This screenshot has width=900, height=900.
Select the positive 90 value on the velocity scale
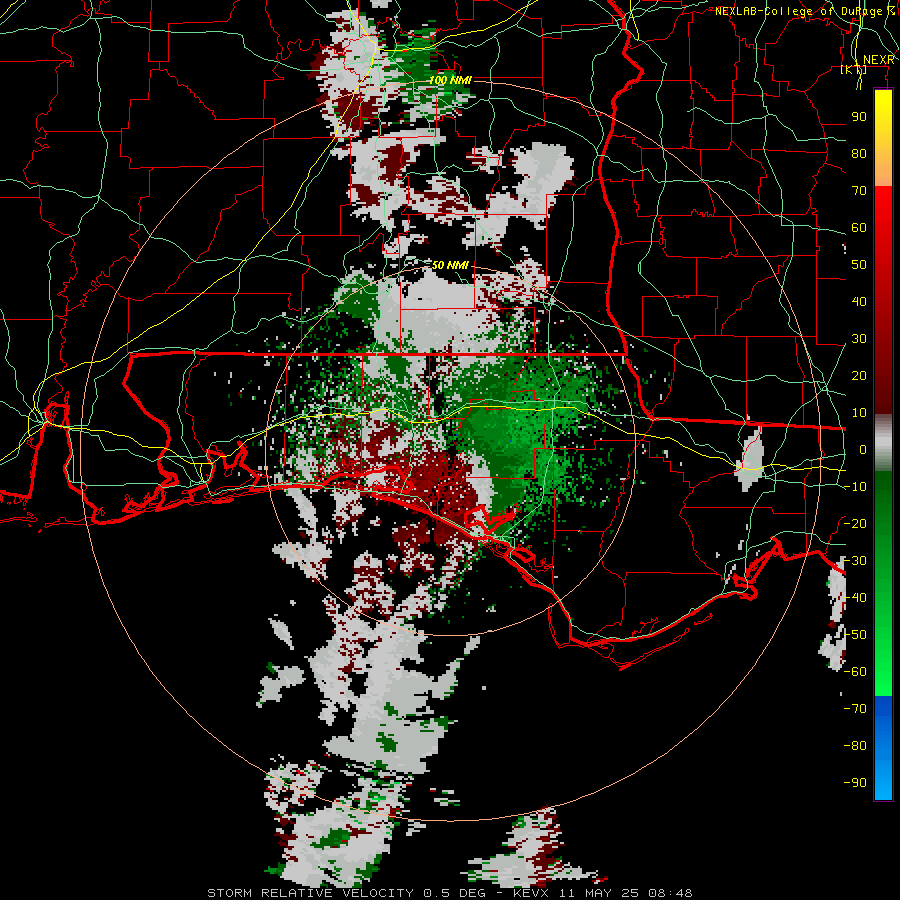click(859, 117)
